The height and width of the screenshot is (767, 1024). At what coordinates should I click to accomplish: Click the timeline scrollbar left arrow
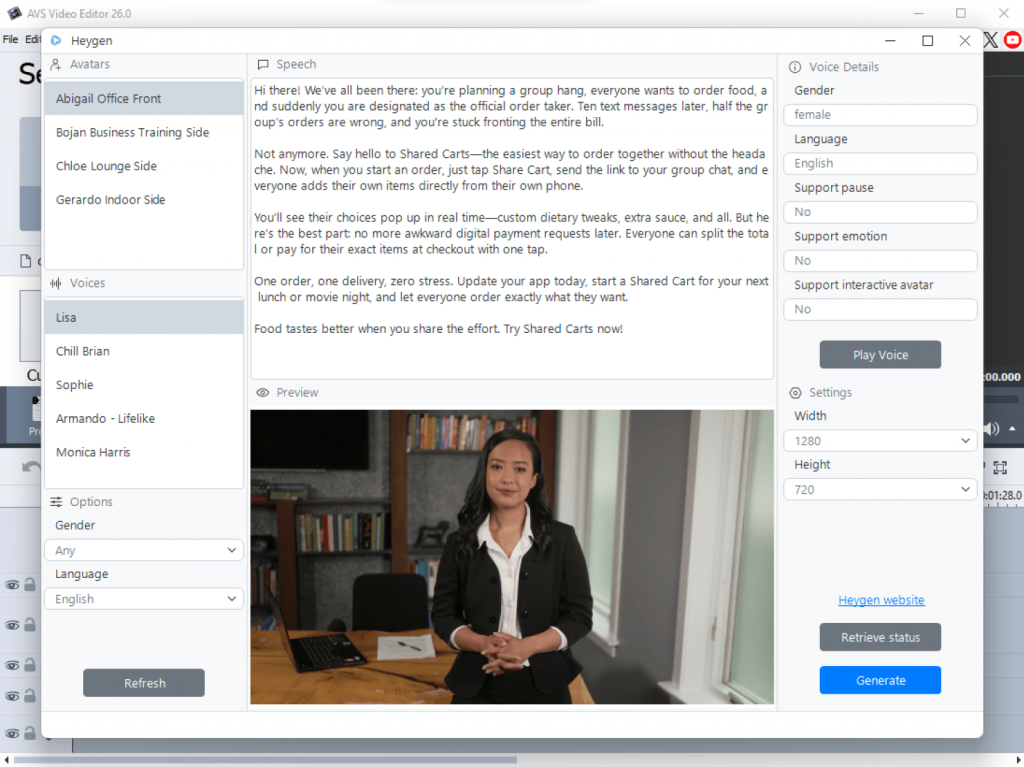point(7,760)
